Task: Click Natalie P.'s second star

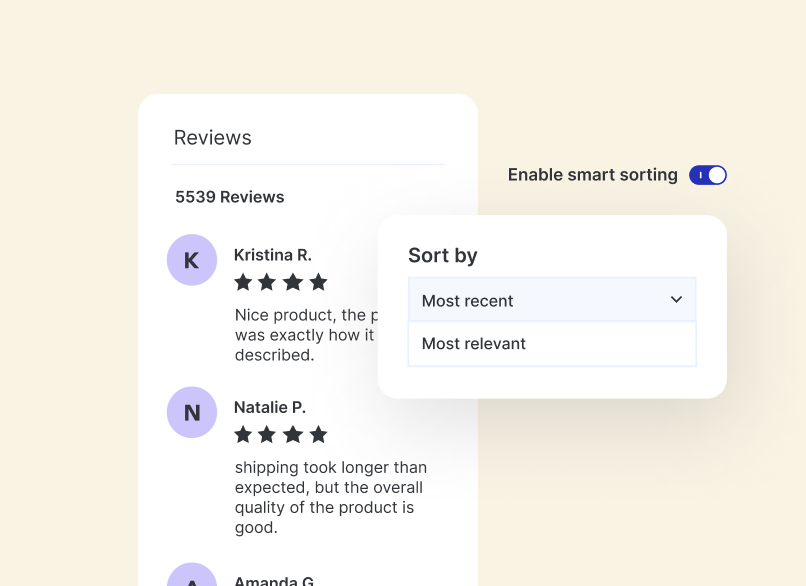Action: pyautogui.click(x=267, y=434)
